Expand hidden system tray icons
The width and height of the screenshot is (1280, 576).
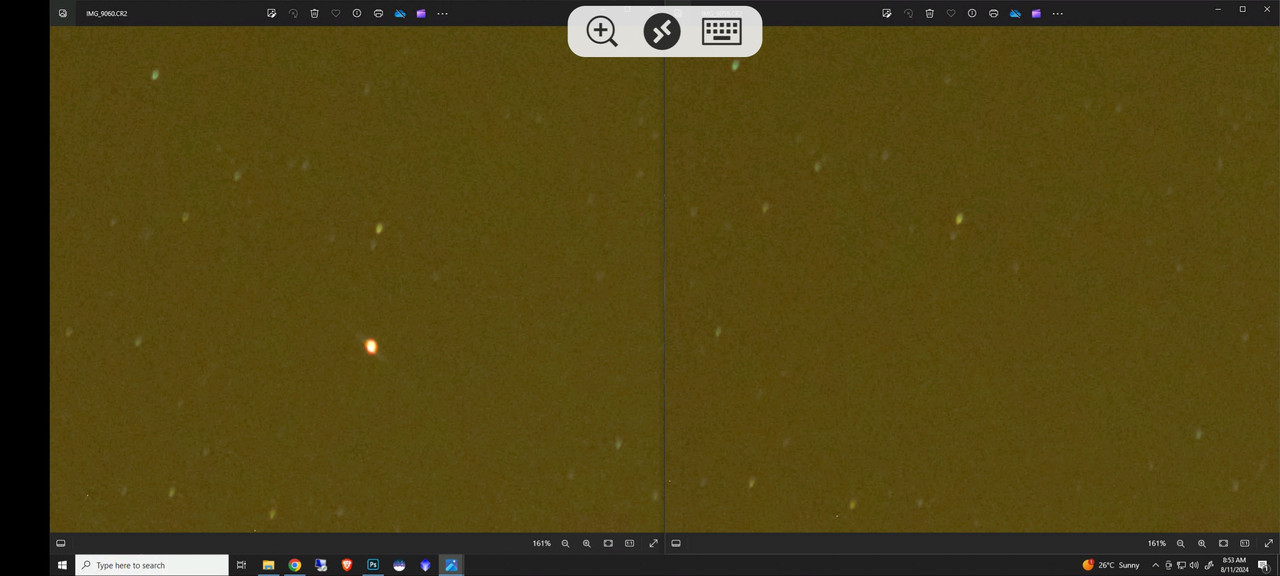click(1155, 565)
